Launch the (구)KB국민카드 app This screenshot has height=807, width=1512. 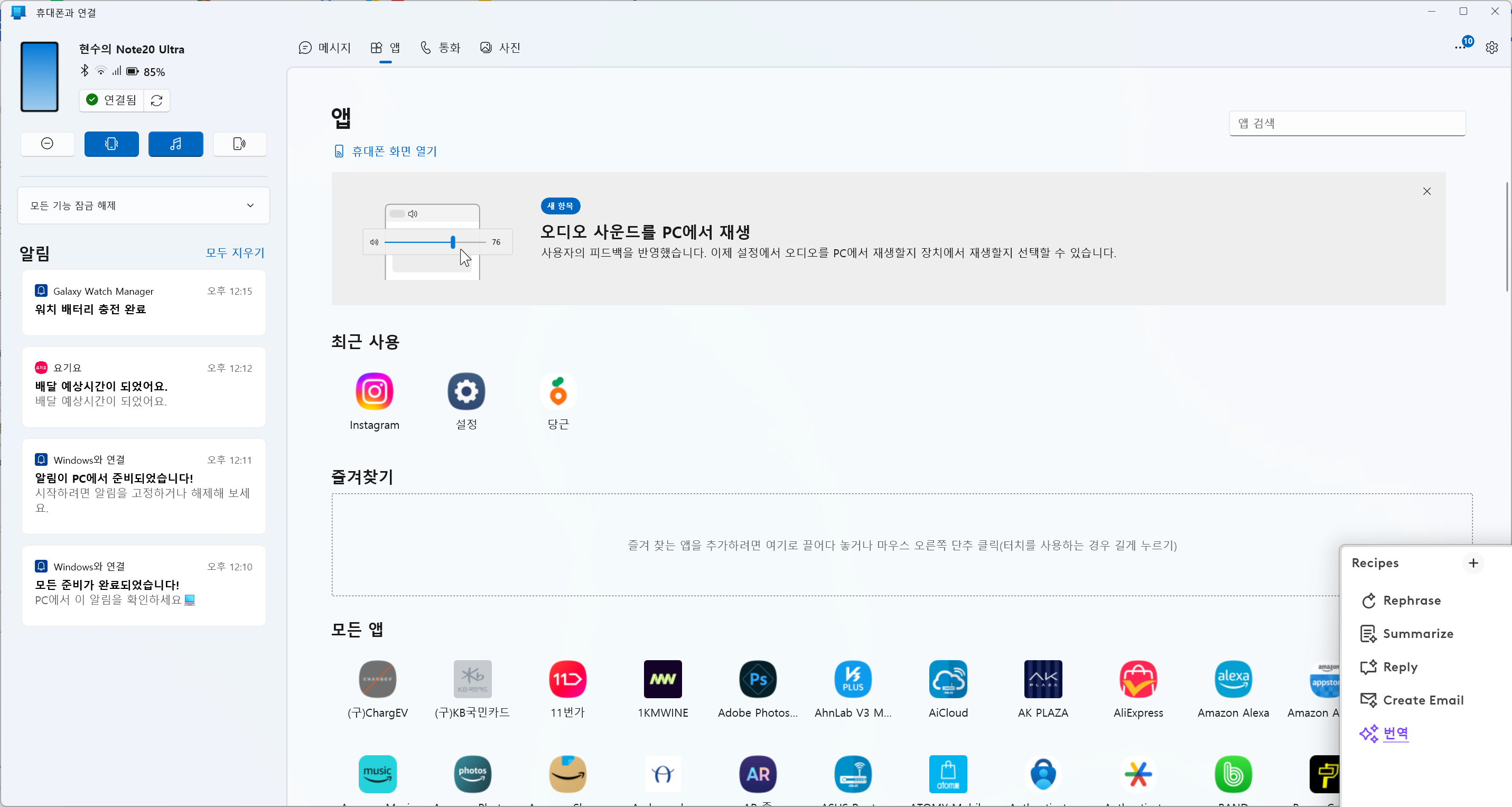pyautogui.click(x=472, y=690)
